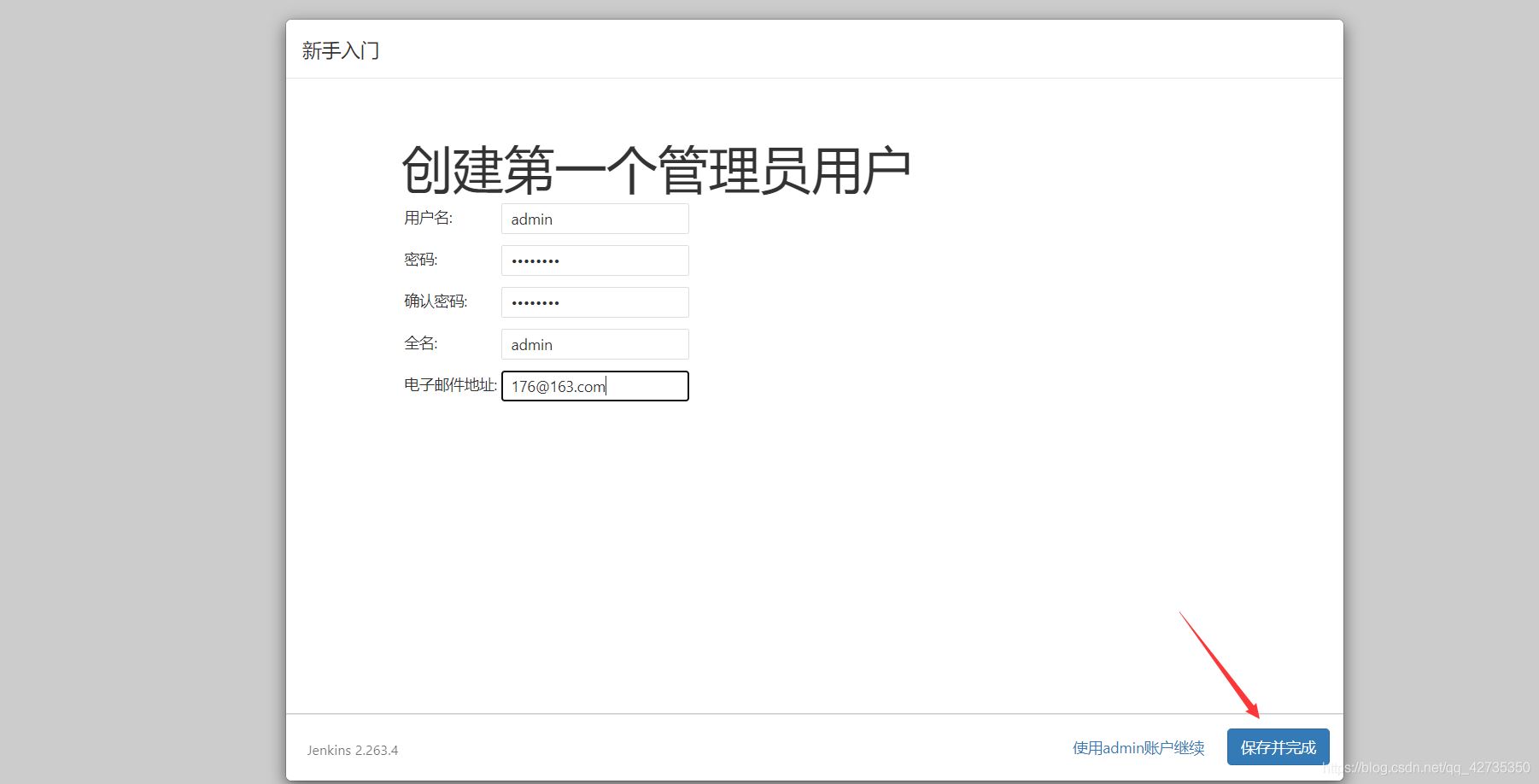Click the 使用admin账户继续 link
The height and width of the screenshot is (784, 1539).
tap(1138, 746)
